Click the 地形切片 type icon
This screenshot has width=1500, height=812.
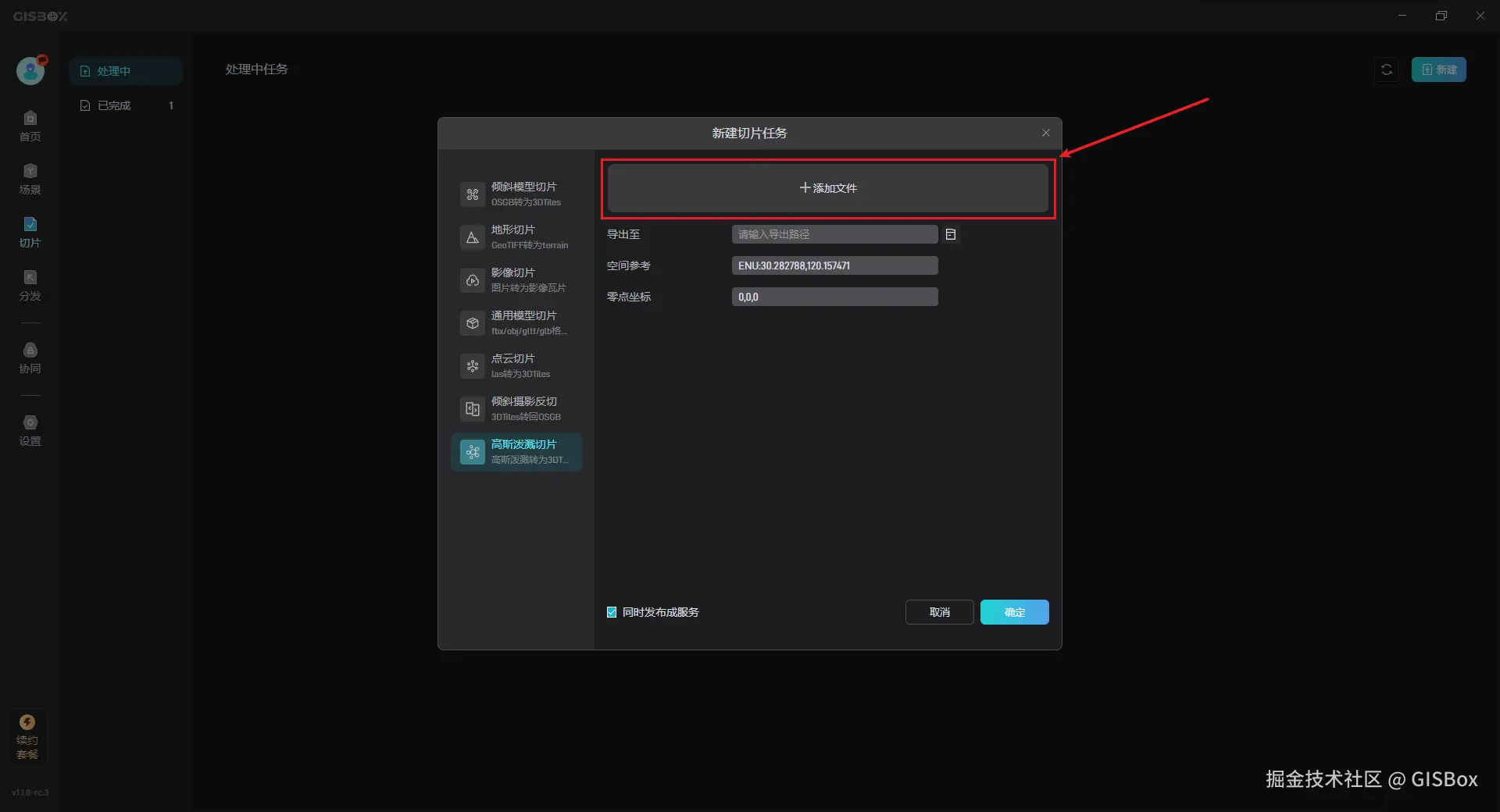click(x=472, y=237)
